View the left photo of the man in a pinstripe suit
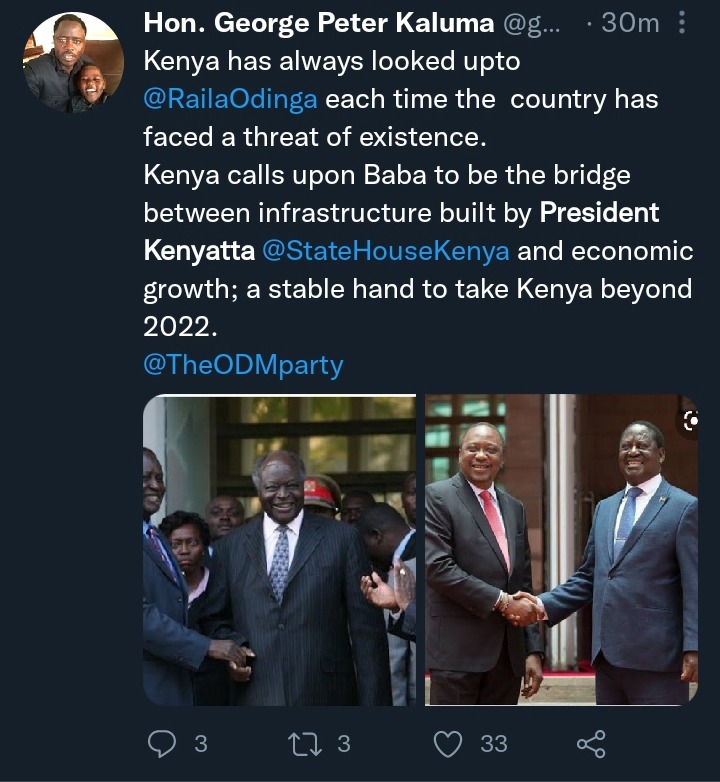 pos(279,550)
